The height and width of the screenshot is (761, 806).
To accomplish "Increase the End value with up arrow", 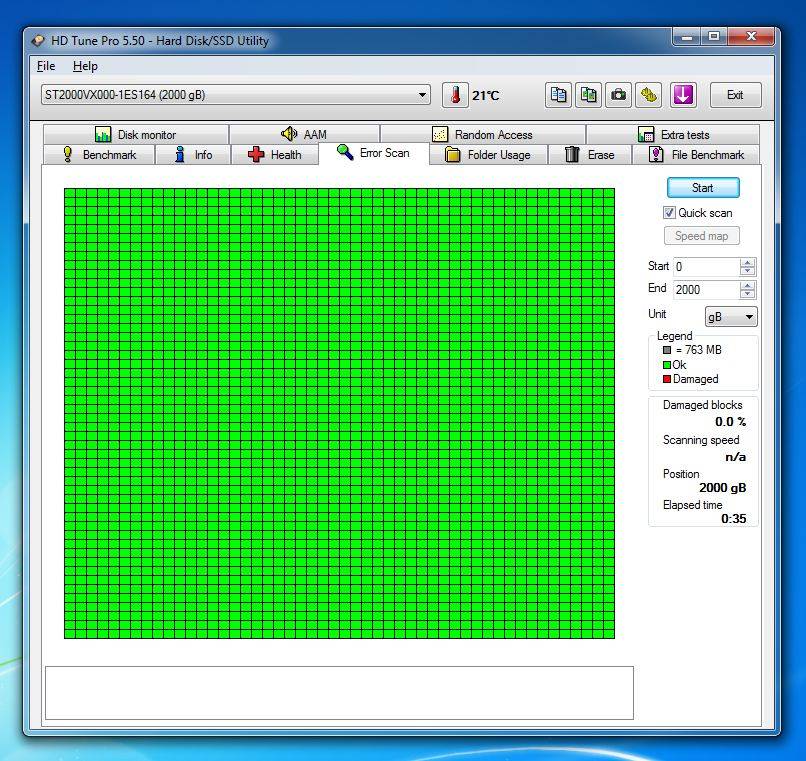I will pyautogui.click(x=747, y=285).
